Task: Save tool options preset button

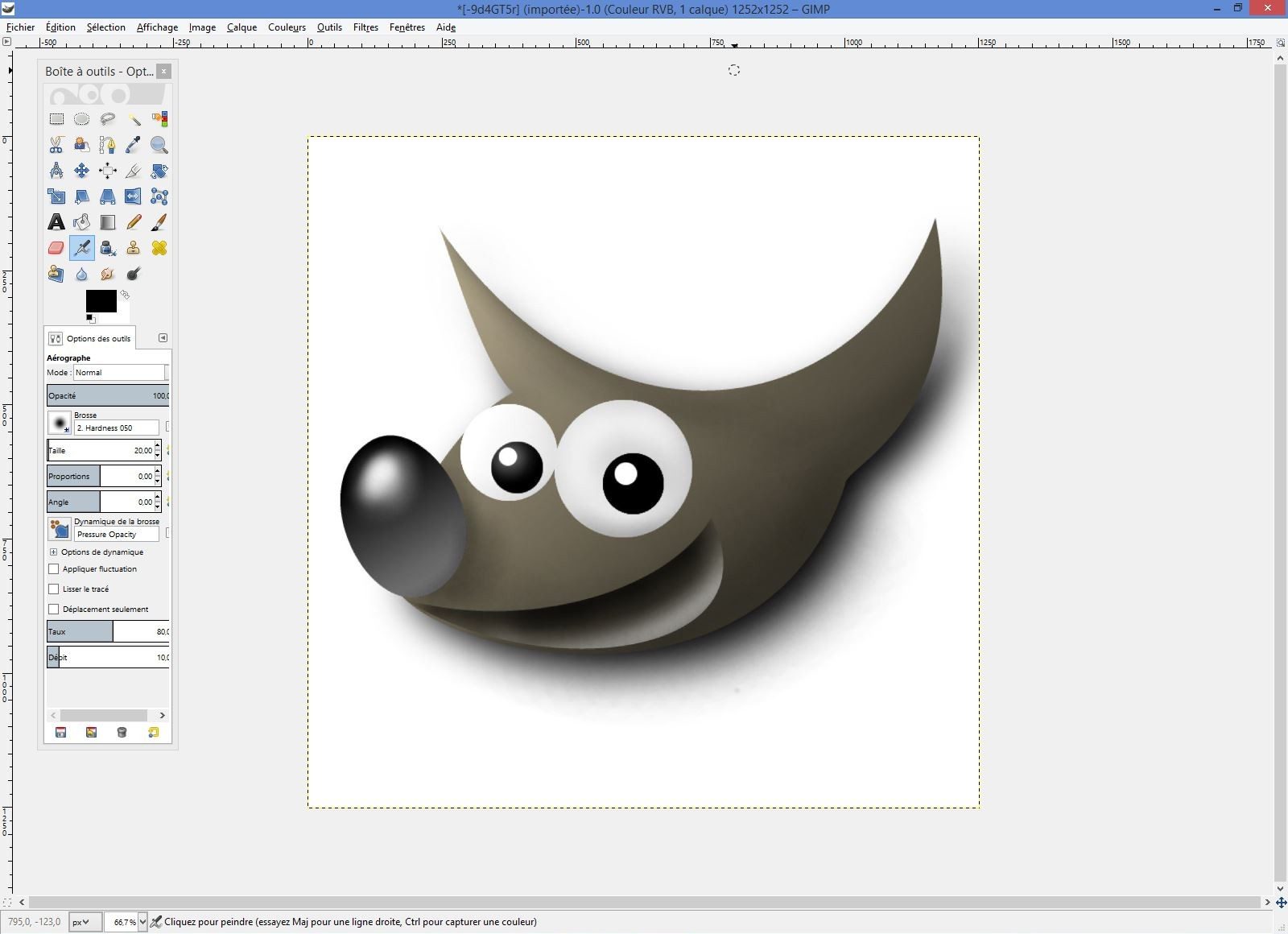Action: [x=60, y=732]
